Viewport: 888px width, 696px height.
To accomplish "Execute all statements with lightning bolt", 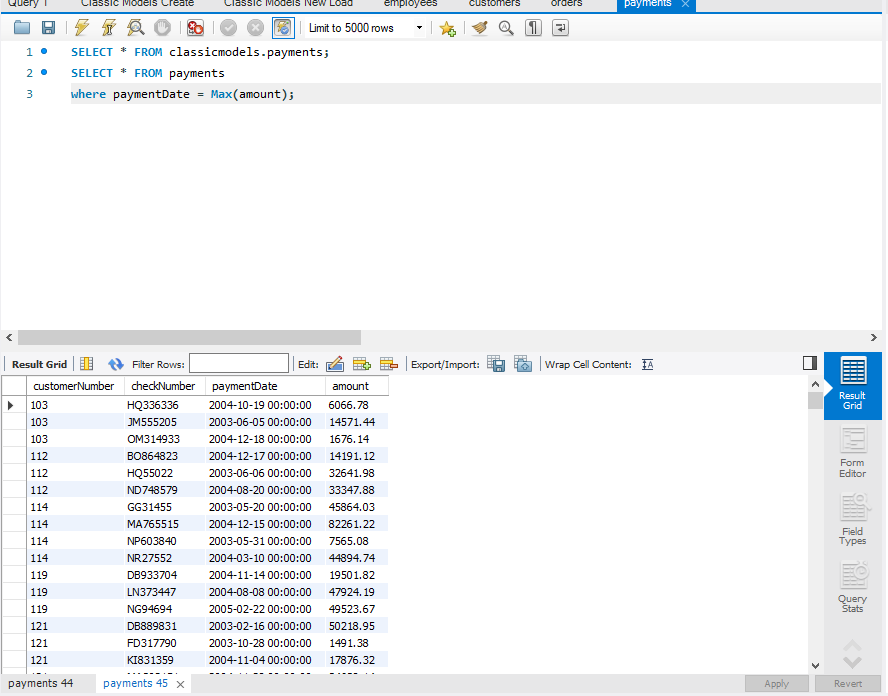I will (x=82, y=28).
